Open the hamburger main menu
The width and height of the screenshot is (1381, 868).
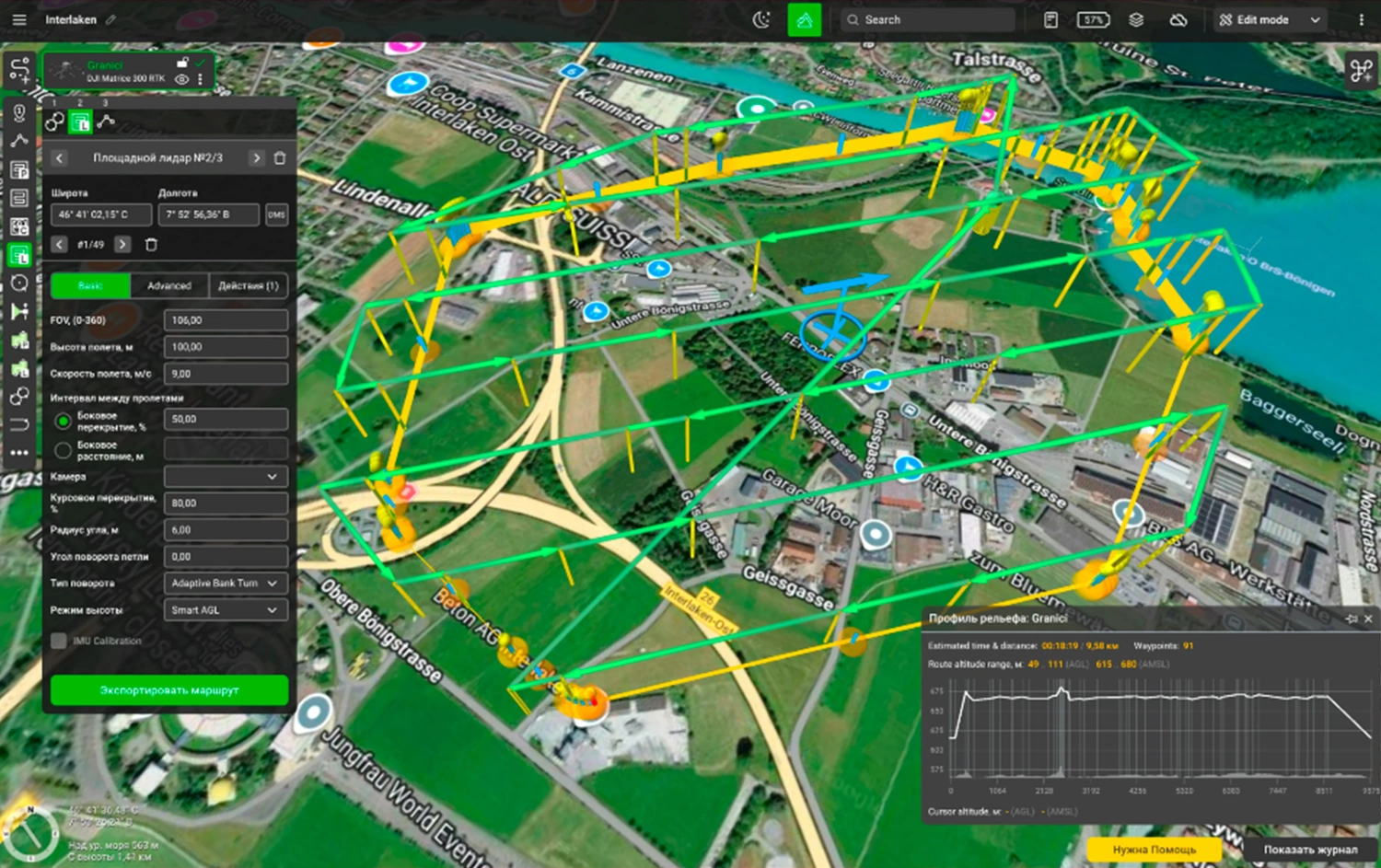tap(18, 19)
